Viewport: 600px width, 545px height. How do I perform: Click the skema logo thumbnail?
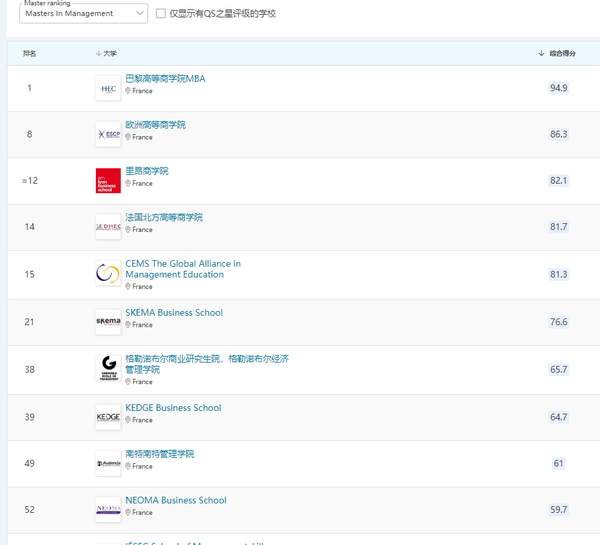(x=108, y=322)
